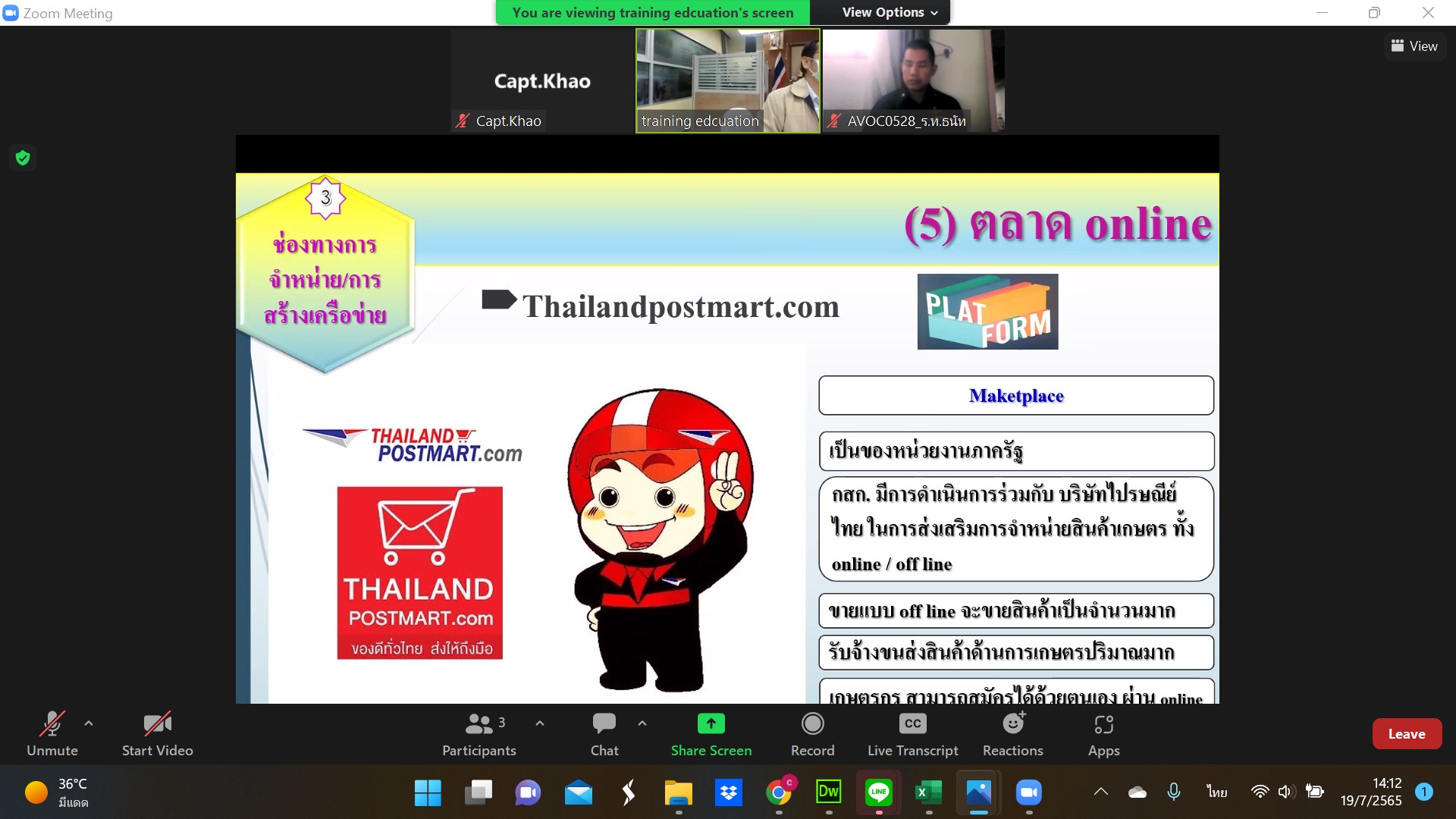The width and height of the screenshot is (1456, 819).
Task: Change layout with View button
Action: (1414, 46)
